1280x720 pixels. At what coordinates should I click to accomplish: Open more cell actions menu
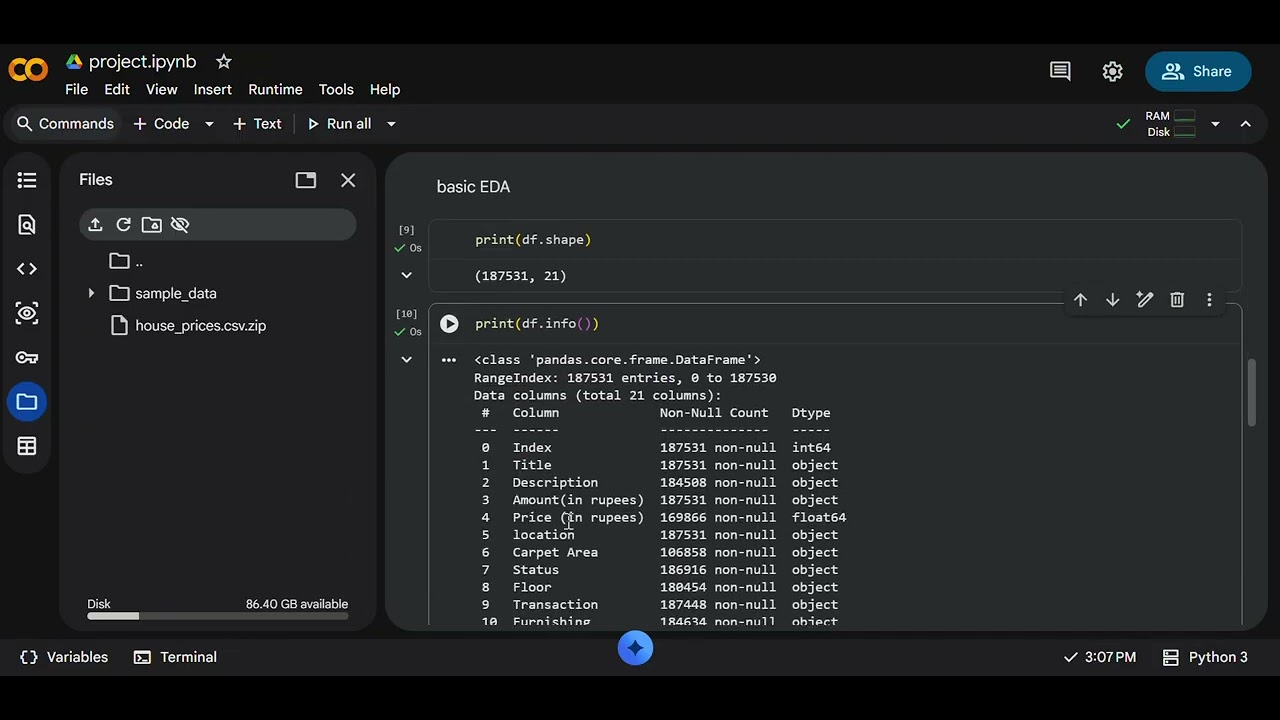(x=1209, y=300)
